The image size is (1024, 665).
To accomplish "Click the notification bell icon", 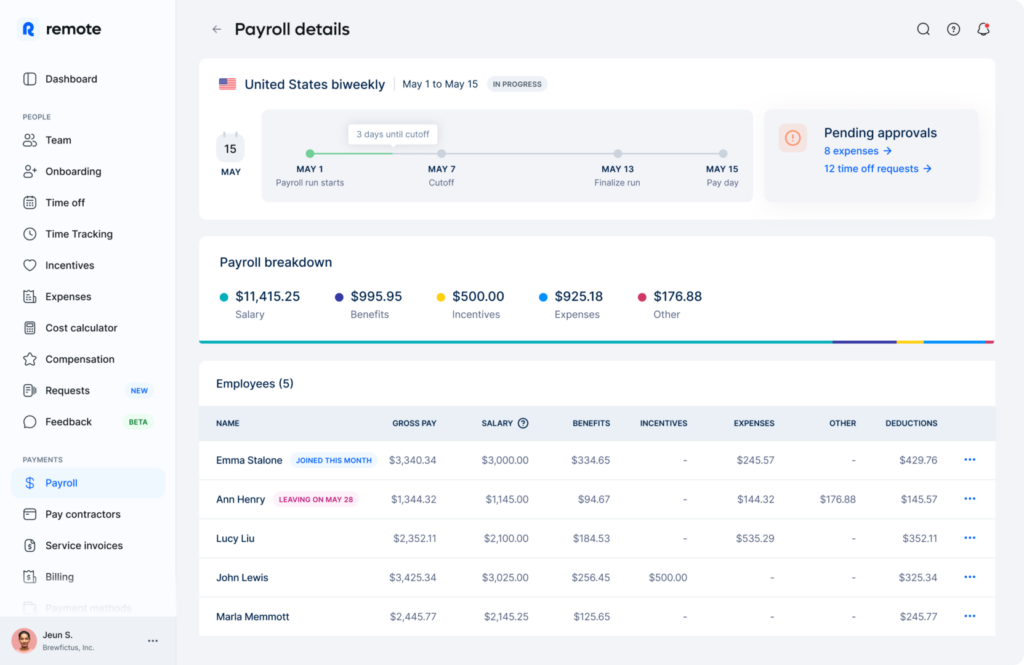I will (x=983, y=29).
